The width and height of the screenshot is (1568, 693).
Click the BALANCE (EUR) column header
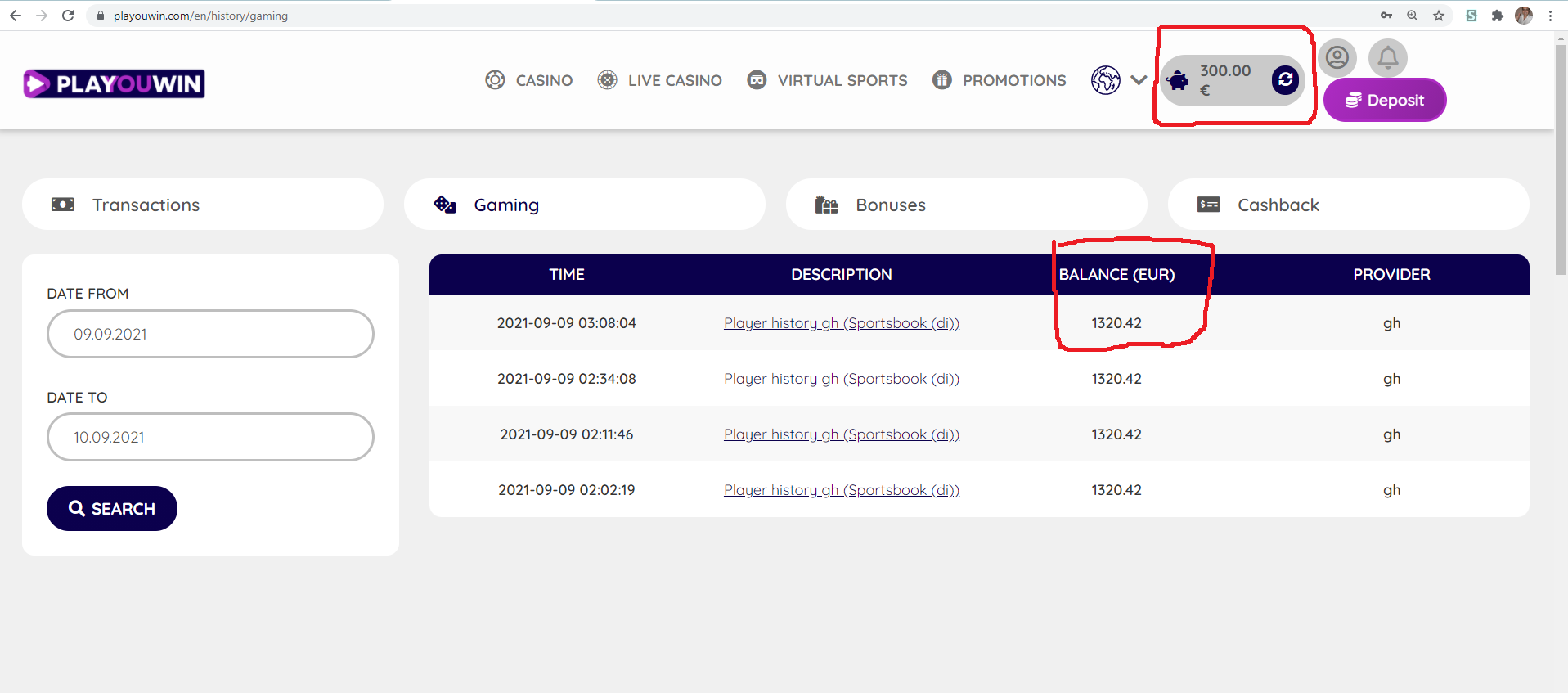1116,275
